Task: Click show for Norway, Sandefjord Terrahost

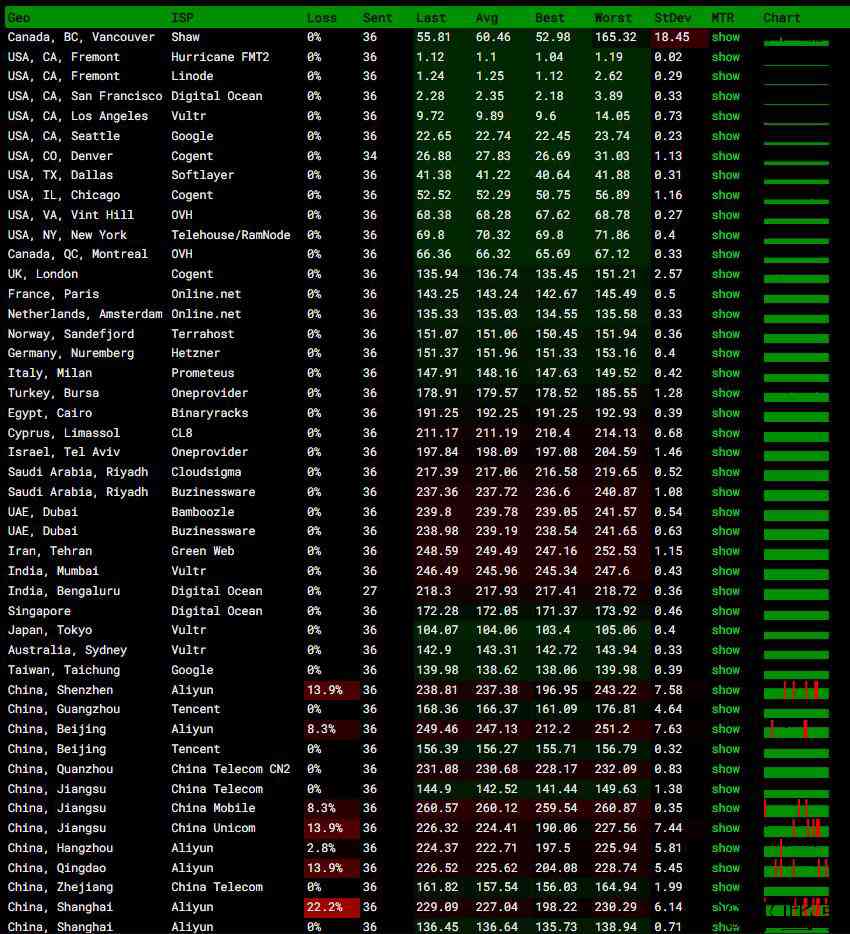Action: click(726, 334)
